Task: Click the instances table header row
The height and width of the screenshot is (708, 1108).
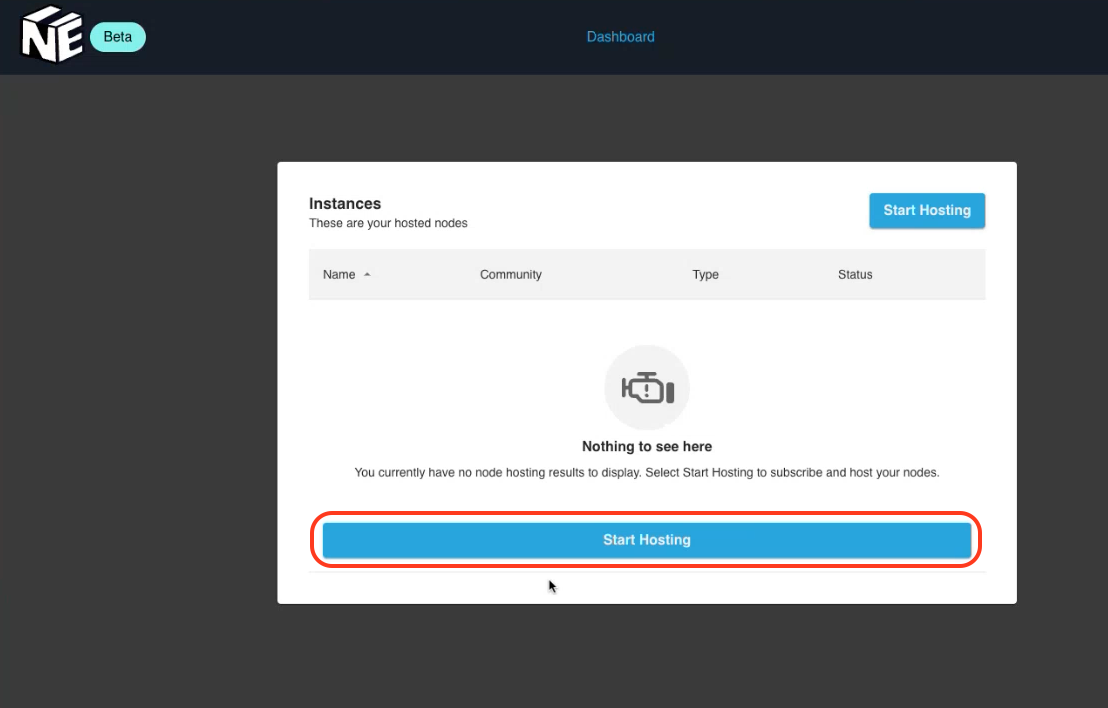Action: pyautogui.click(x=646, y=274)
